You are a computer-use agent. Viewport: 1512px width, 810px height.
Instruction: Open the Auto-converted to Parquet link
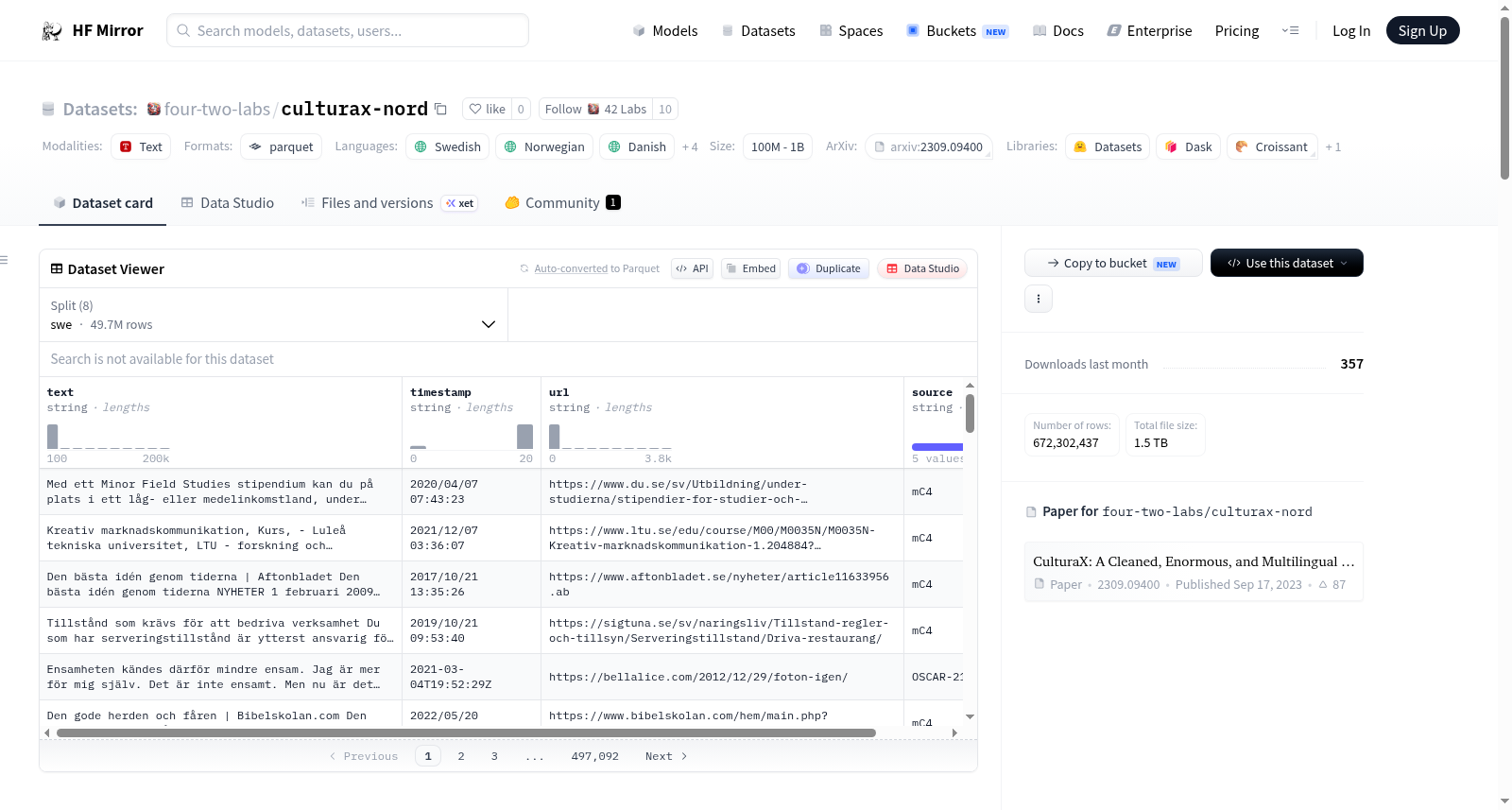pos(597,268)
